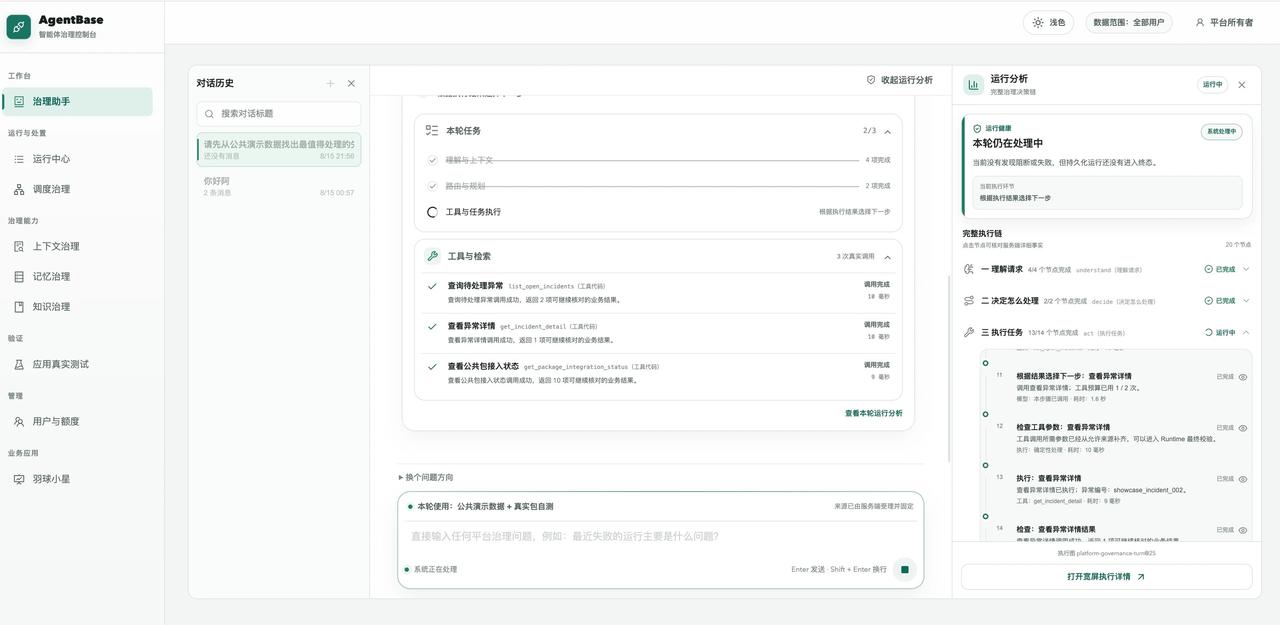This screenshot has width=1280, height=625.
Task: Click the shield icon beside 收起运行分析
Action: pos(871,80)
